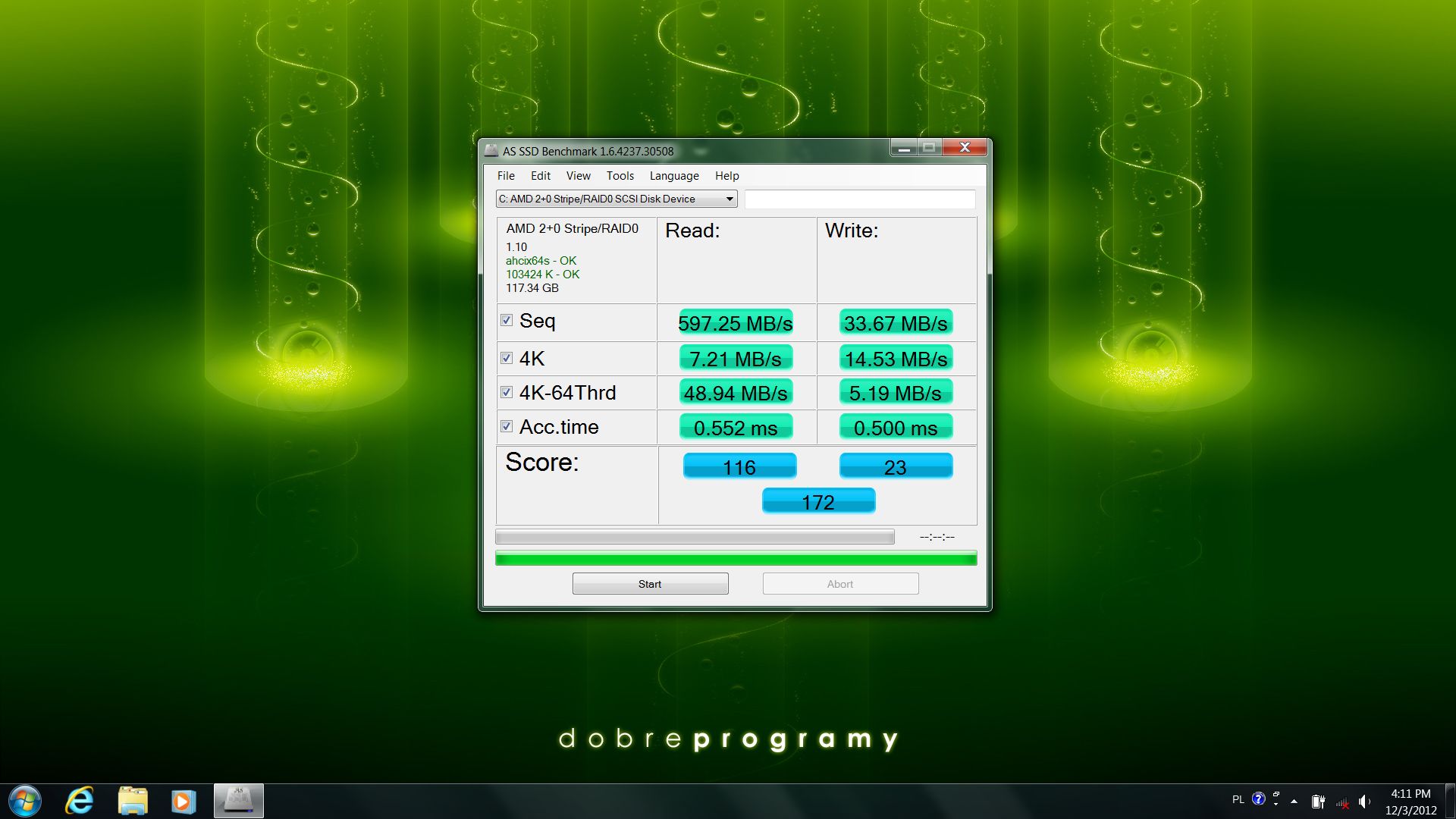Click the '--:--:--' elapsed time text

pos(937,537)
